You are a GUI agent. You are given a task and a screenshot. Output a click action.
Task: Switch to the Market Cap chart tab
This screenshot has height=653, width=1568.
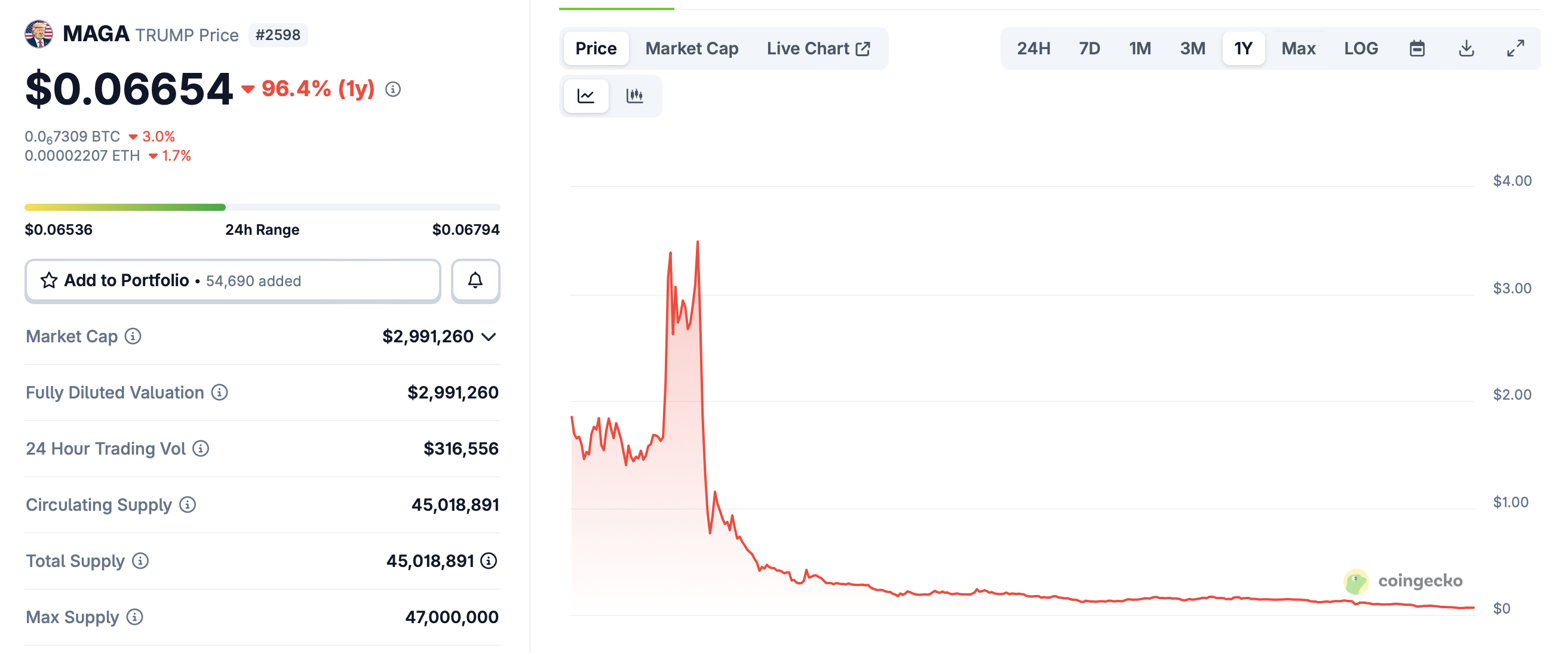(692, 48)
